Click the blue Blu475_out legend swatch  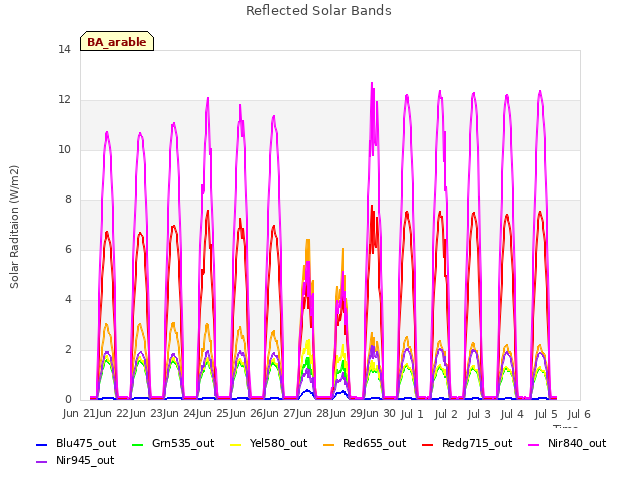click(42, 444)
